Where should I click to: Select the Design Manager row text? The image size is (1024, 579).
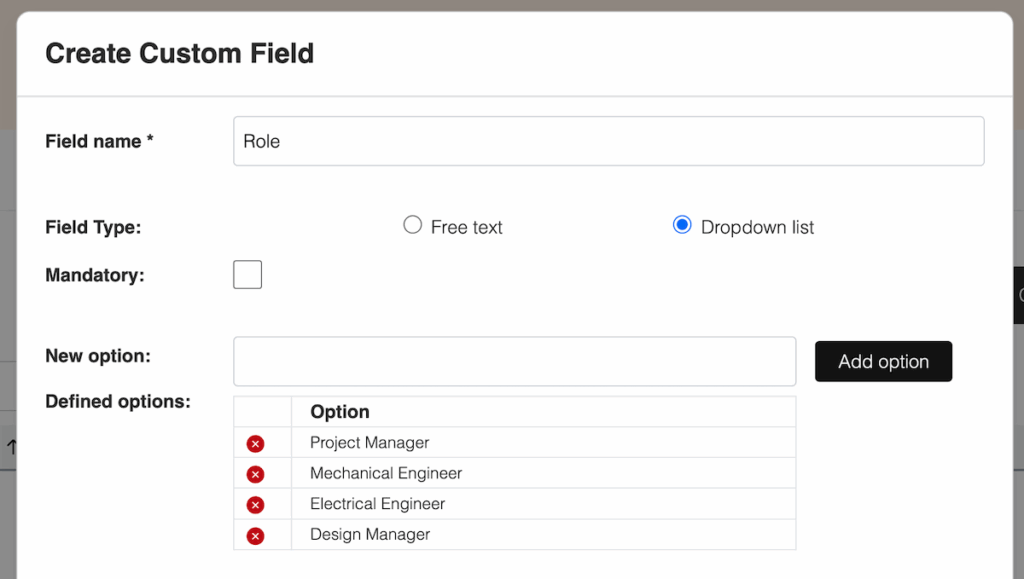370,535
